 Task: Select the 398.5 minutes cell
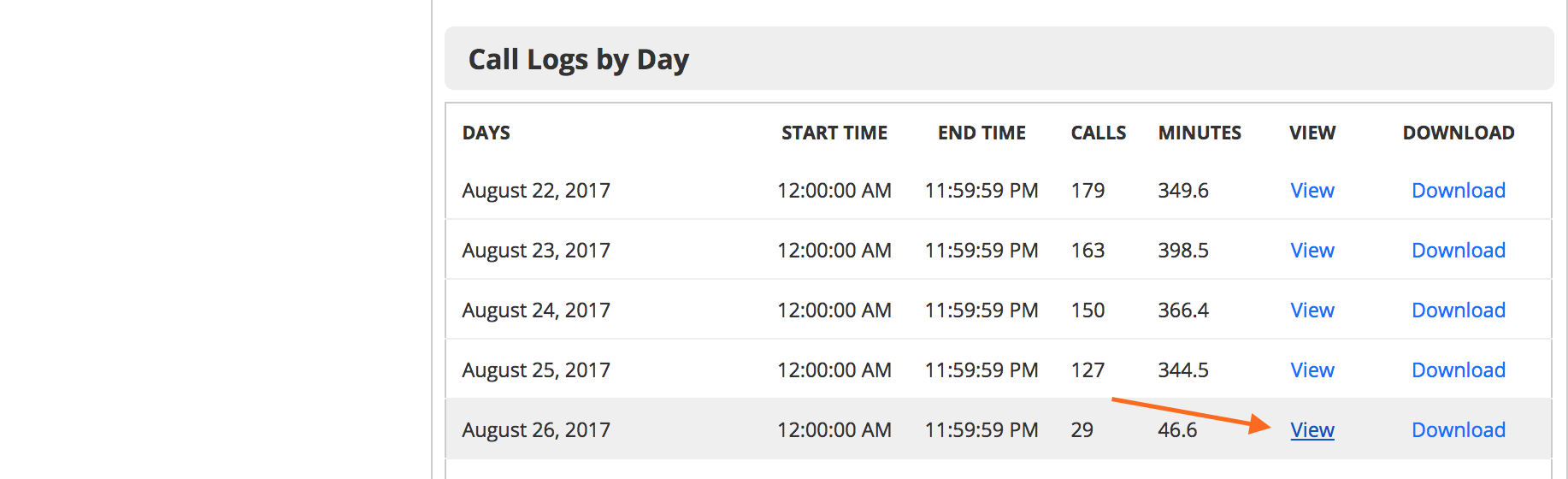click(x=1182, y=251)
